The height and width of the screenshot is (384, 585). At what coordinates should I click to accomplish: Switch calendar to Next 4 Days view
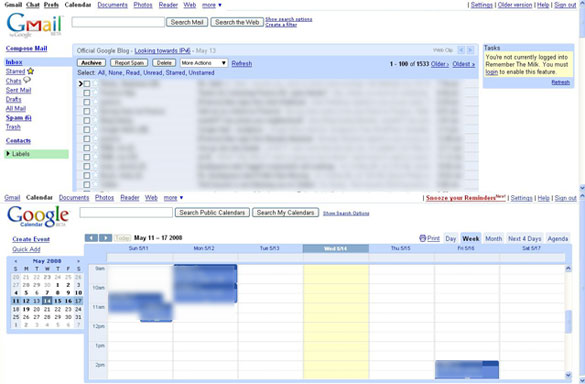tap(525, 238)
